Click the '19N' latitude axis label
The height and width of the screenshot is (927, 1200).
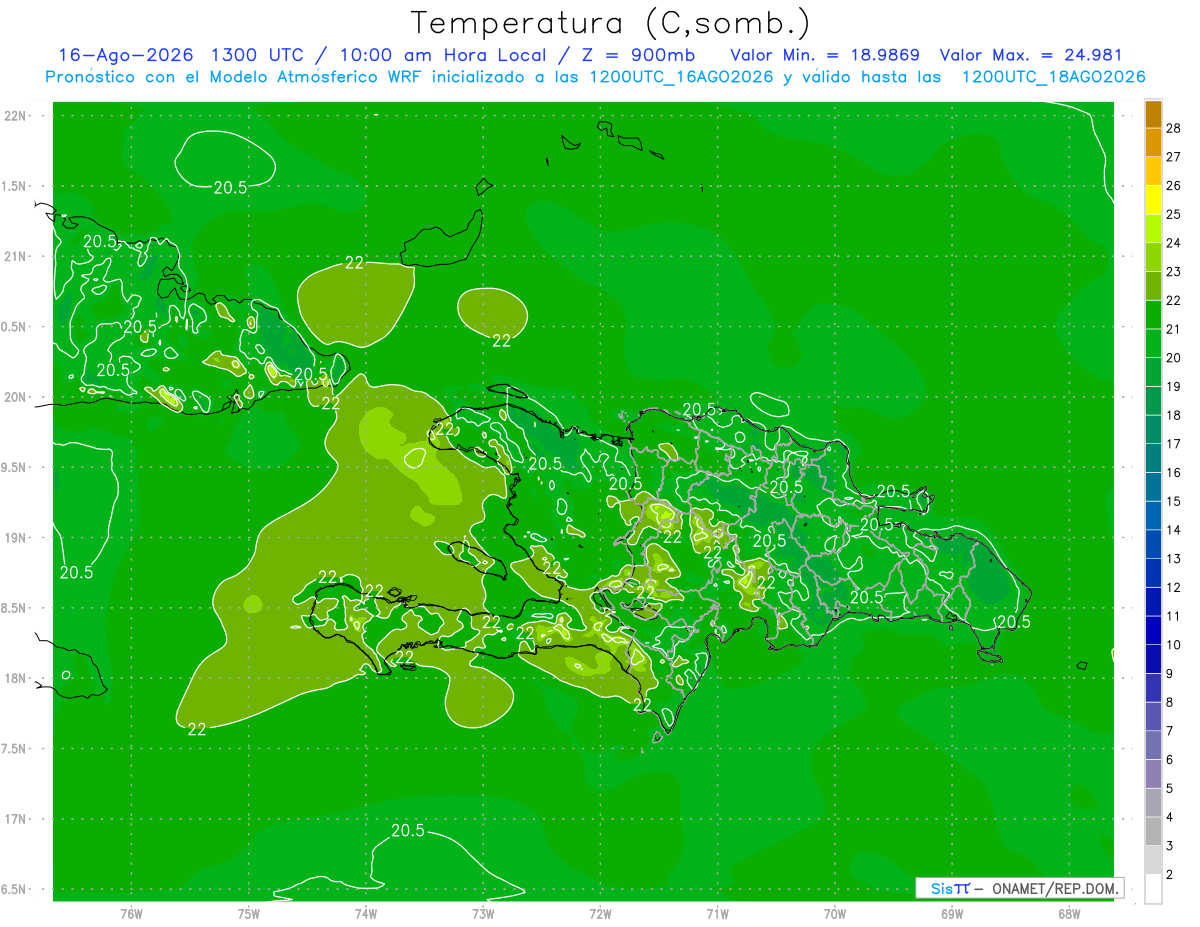(14, 538)
